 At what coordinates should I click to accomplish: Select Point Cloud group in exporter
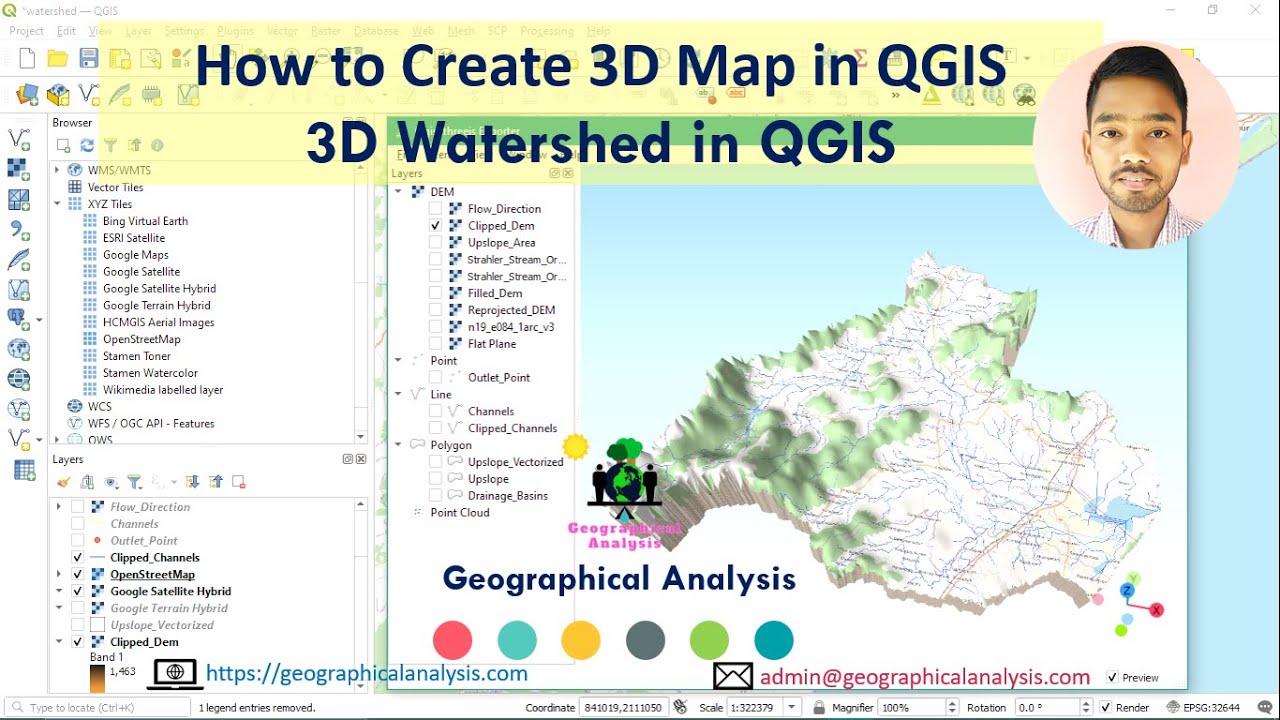[460, 513]
